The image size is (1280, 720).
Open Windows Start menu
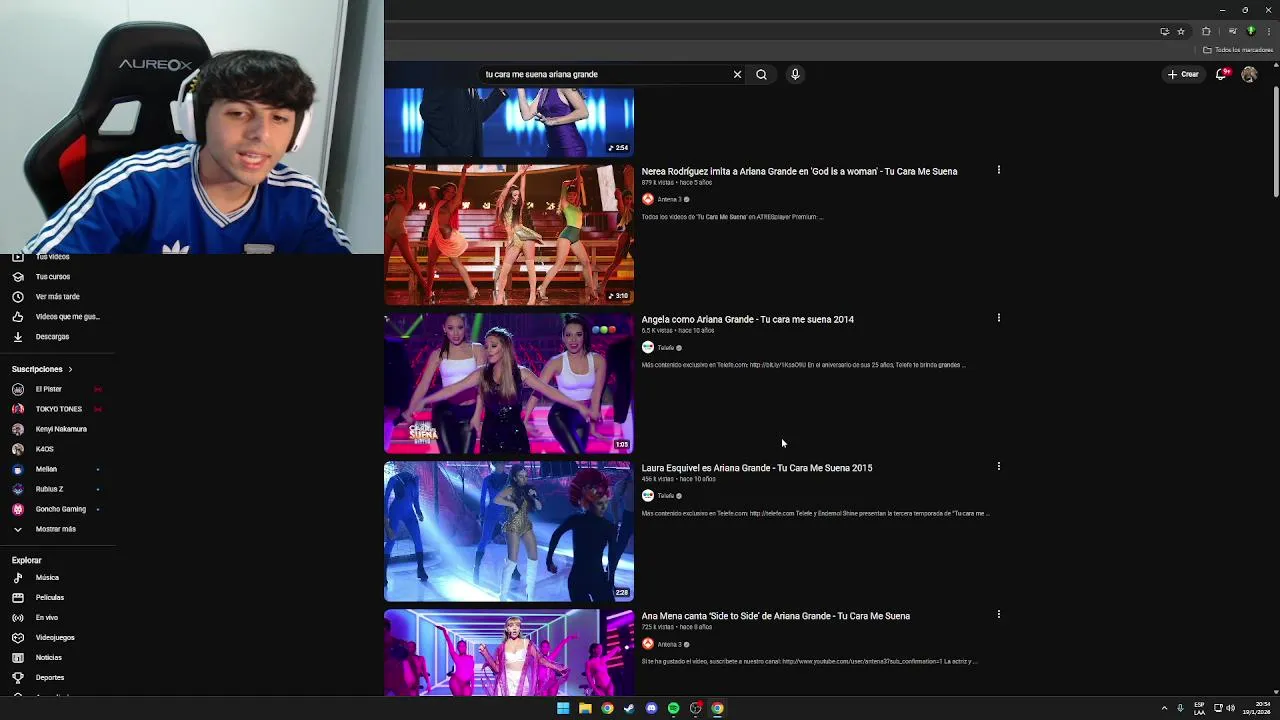click(563, 708)
